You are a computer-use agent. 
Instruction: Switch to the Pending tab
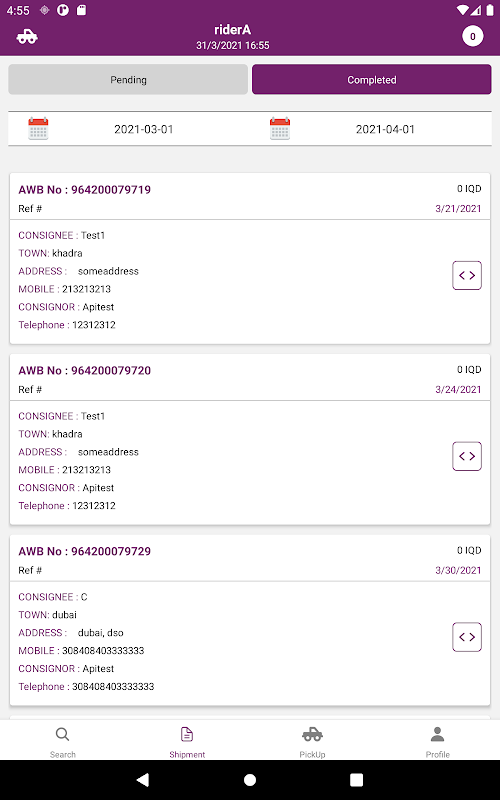[x=128, y=80]
